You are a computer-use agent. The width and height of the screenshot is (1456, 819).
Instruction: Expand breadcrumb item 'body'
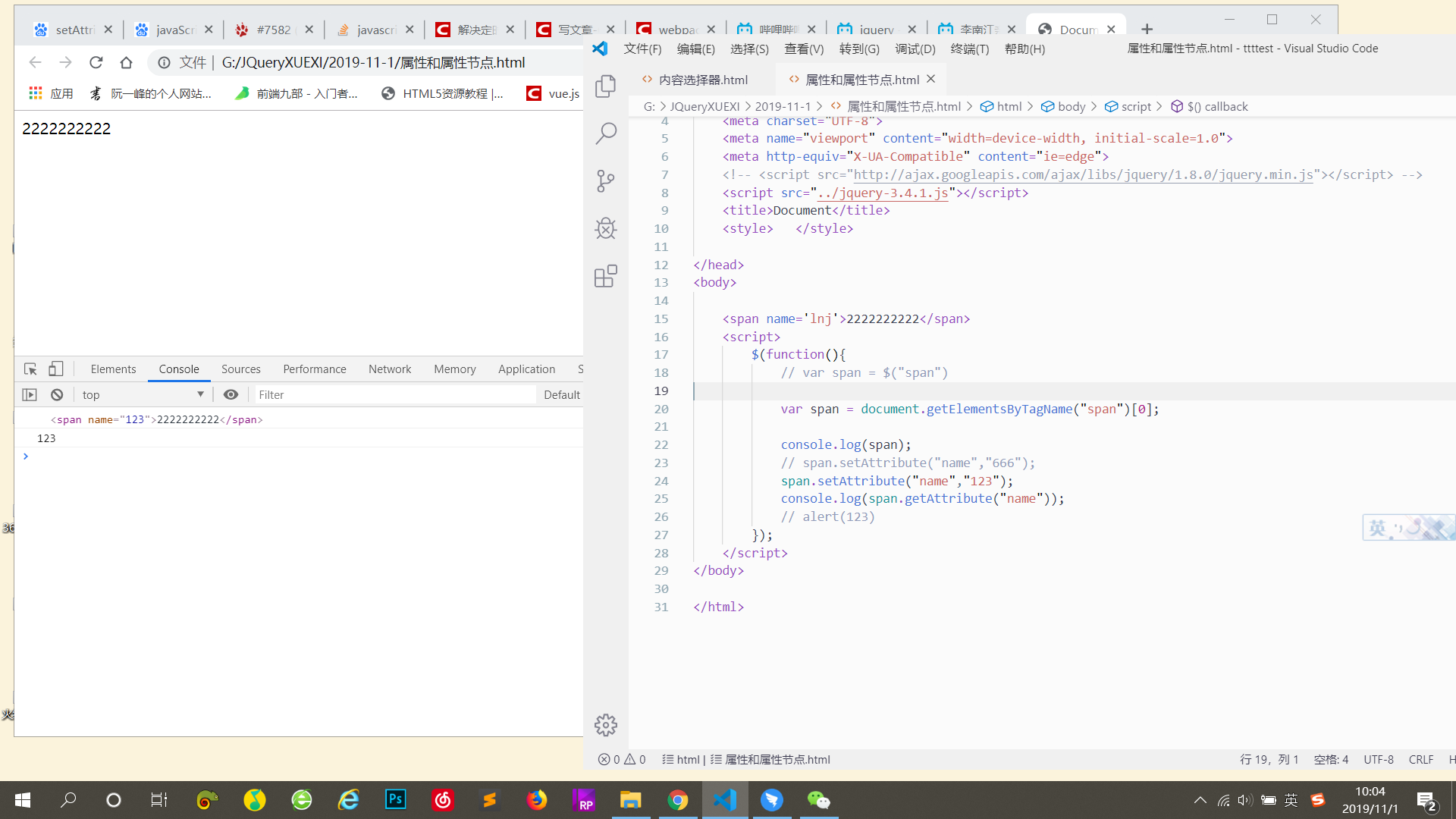click(x=1063, y=106)
